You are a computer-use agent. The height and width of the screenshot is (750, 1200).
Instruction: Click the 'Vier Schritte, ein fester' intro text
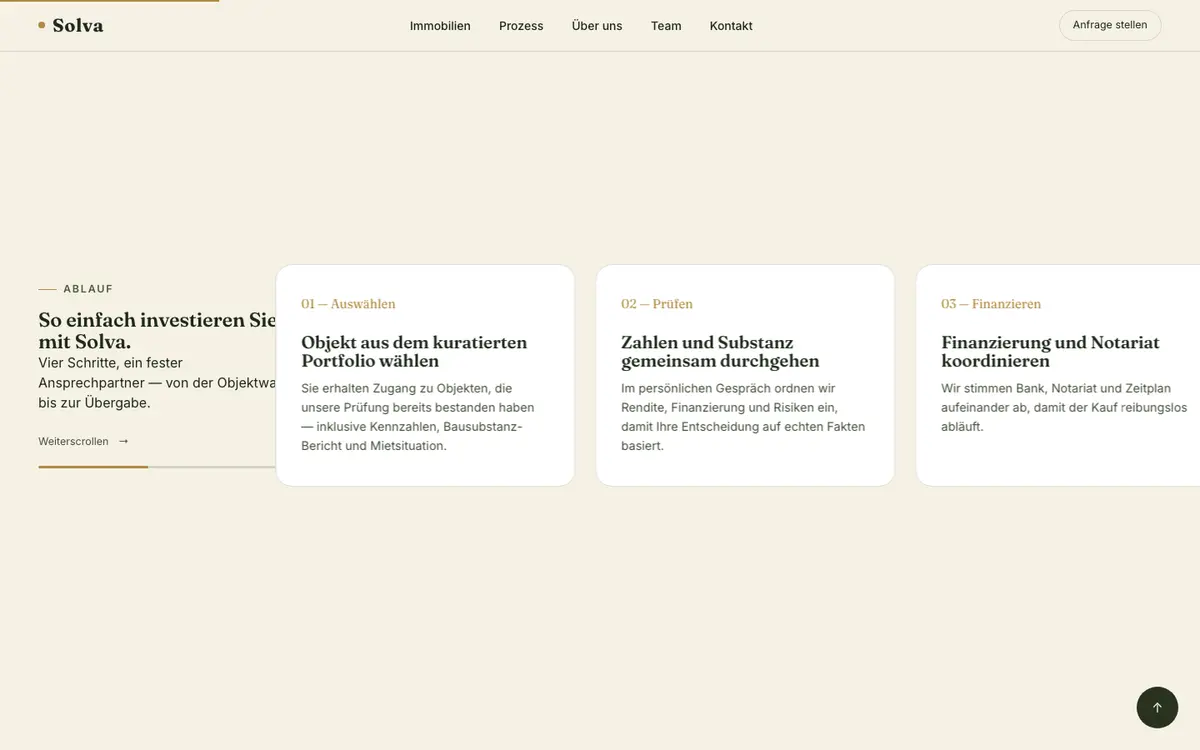tap(157, 383)
